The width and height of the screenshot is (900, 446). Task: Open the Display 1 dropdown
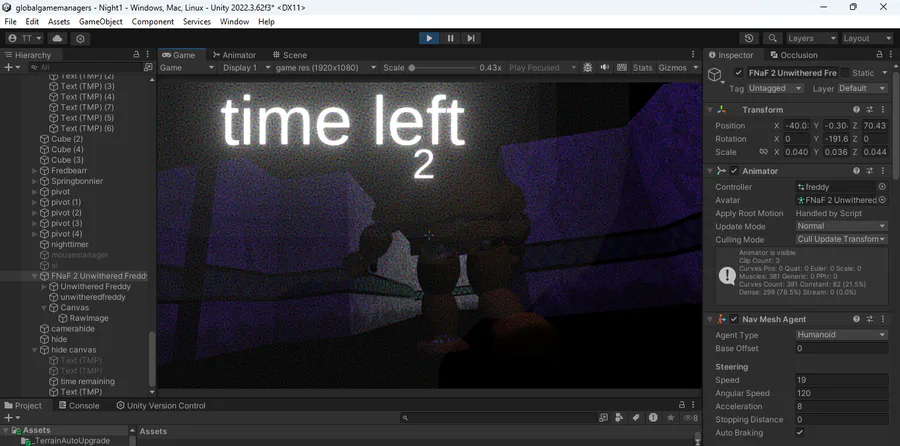click(x=246, y=68)
